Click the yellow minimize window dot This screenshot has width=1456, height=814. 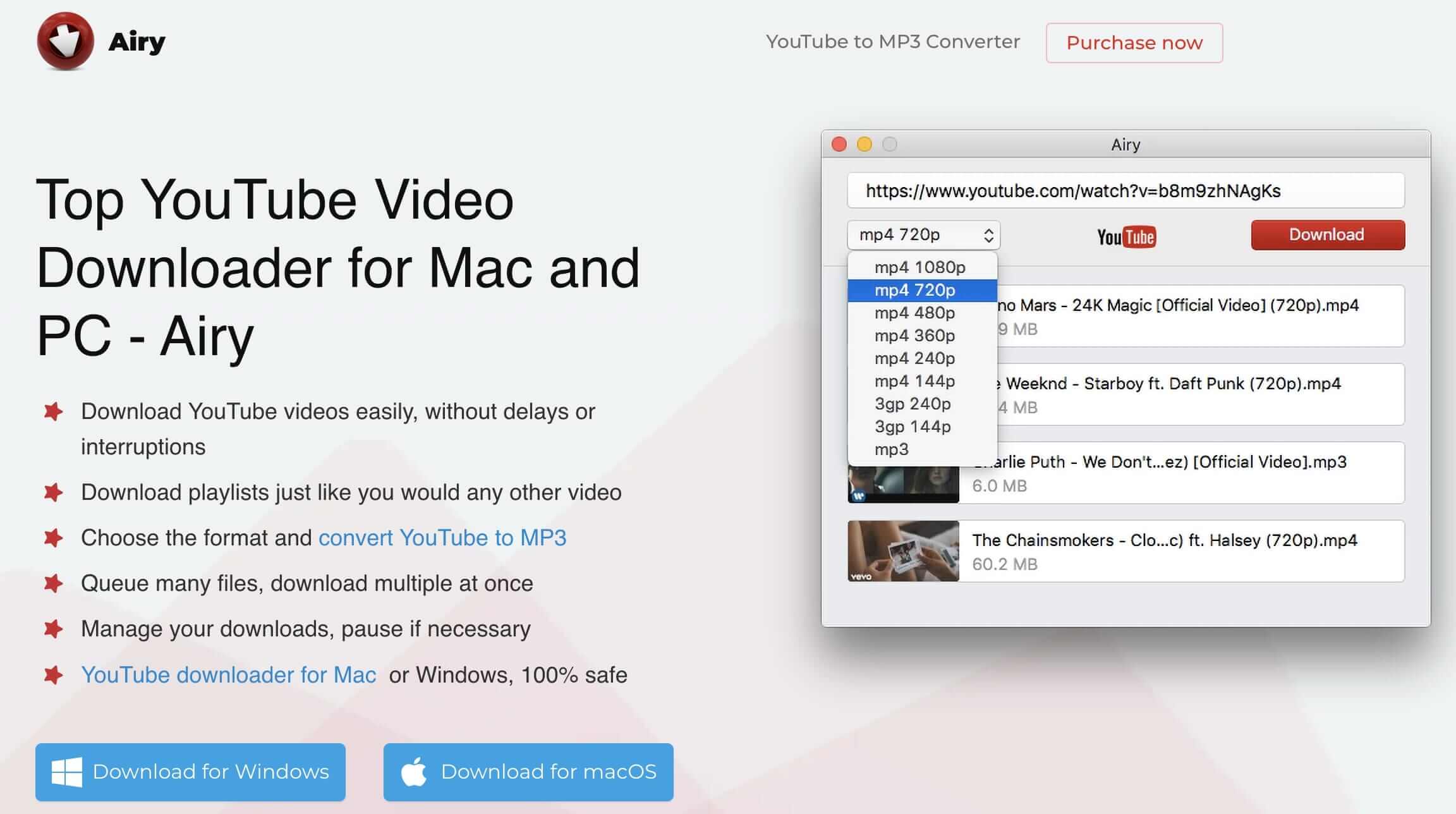[864, 145]
